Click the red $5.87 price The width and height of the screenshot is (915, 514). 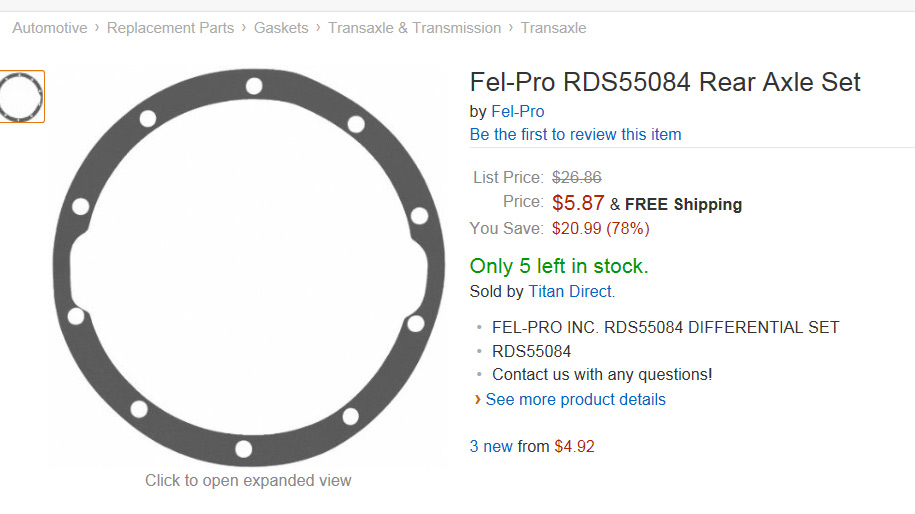click(x=578, y=203)
